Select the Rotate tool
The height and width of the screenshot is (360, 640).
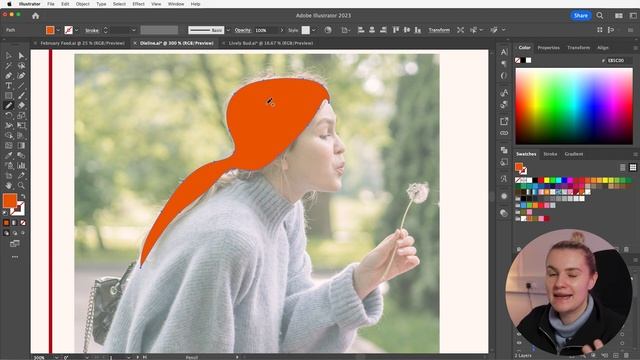click(x=9, y=116)
